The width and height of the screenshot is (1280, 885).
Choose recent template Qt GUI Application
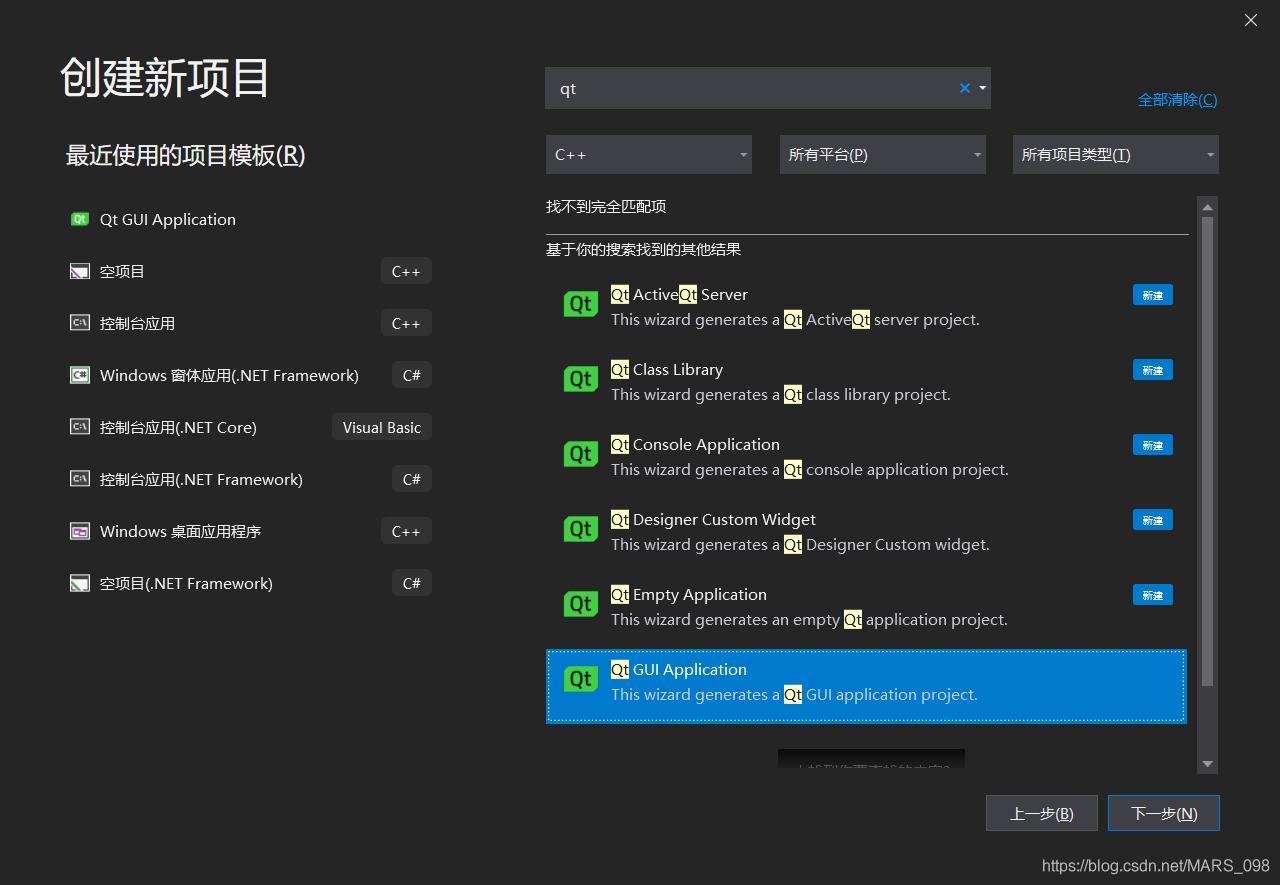pos(249,219)
